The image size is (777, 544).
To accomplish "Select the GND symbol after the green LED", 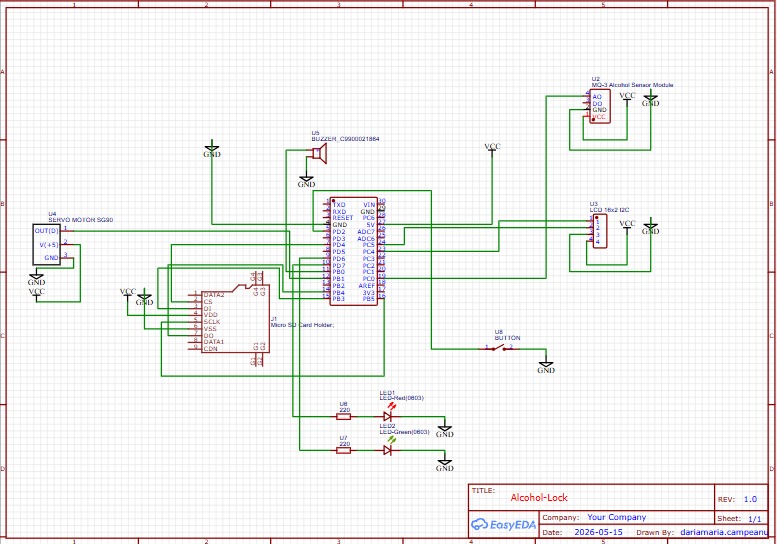I will coord(444,465).
